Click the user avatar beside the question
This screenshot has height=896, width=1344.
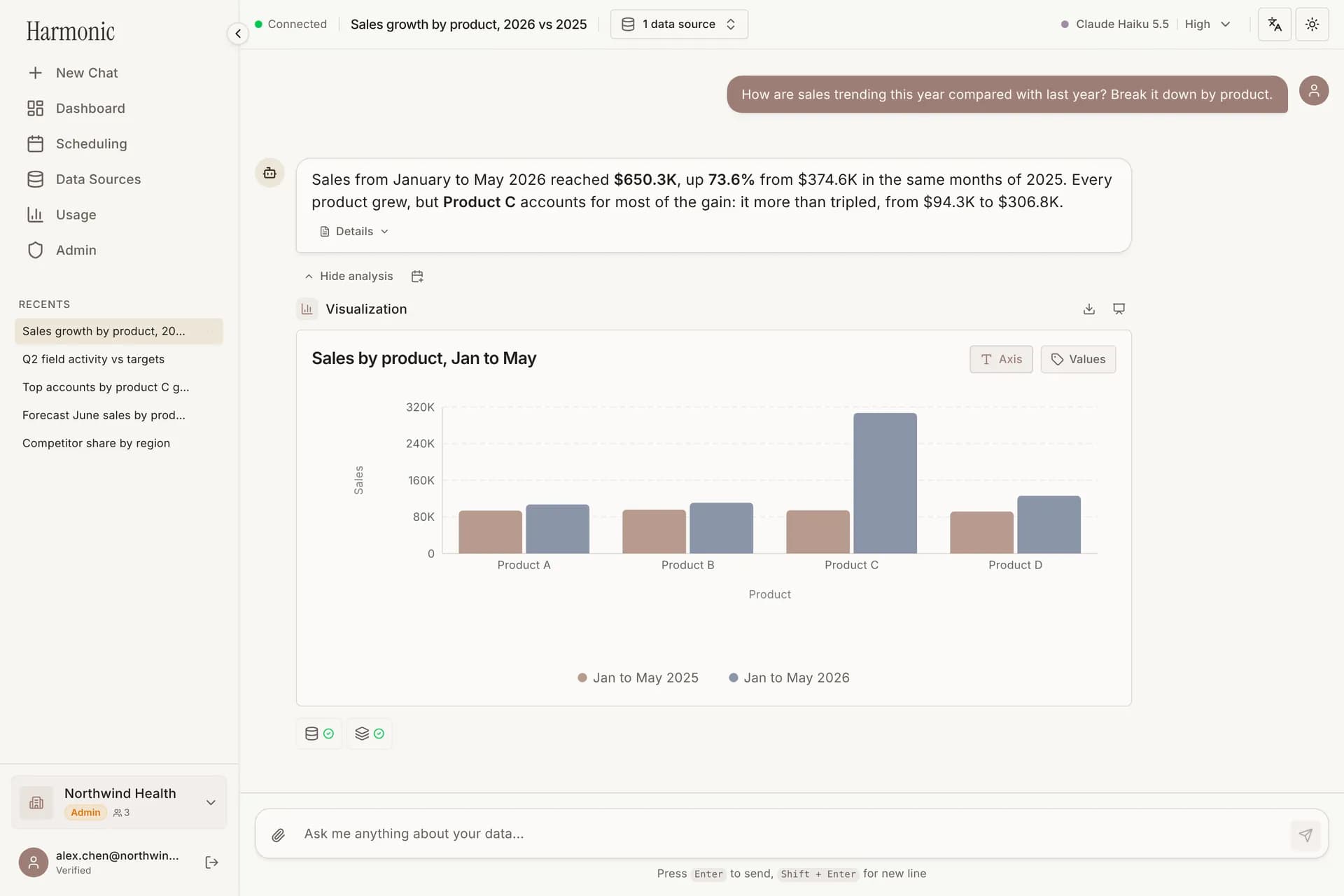click(x=1314, y=90)
